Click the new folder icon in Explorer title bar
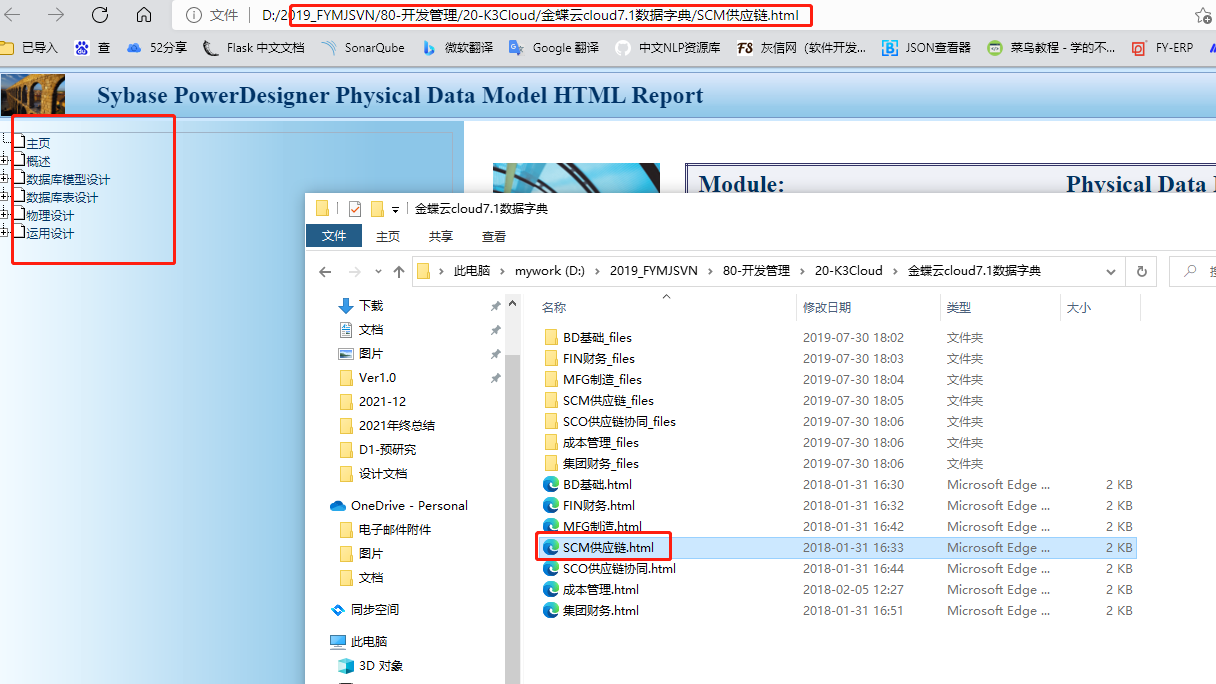Image resolution: width=1216 pixels, height=684 pixels. pyautogui.click(x=377, y=208)
